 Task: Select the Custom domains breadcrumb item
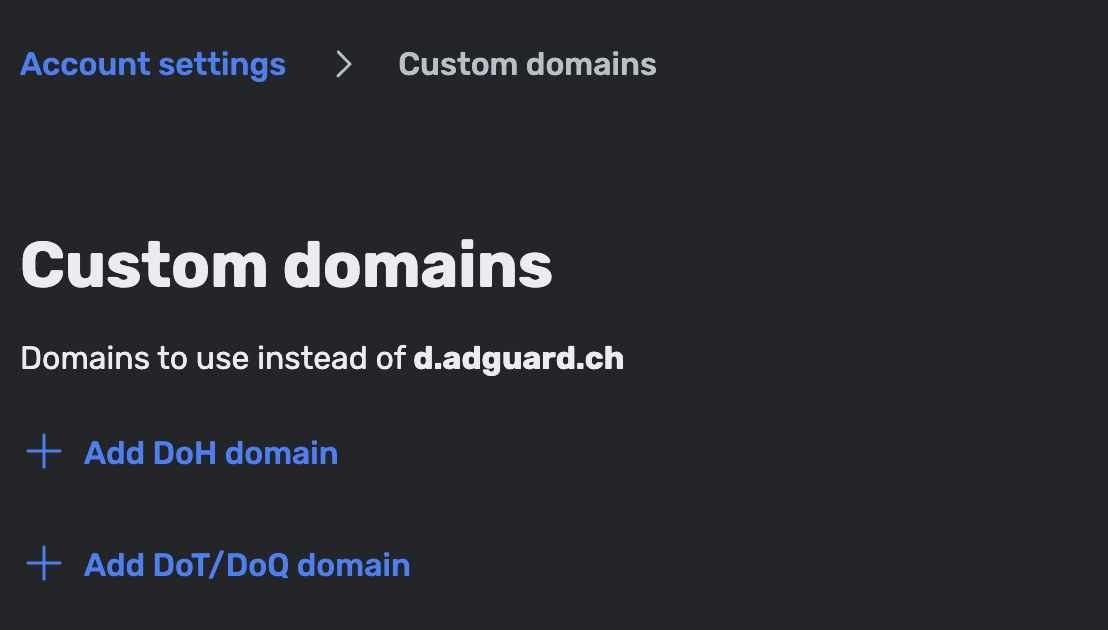pos(527,65)
